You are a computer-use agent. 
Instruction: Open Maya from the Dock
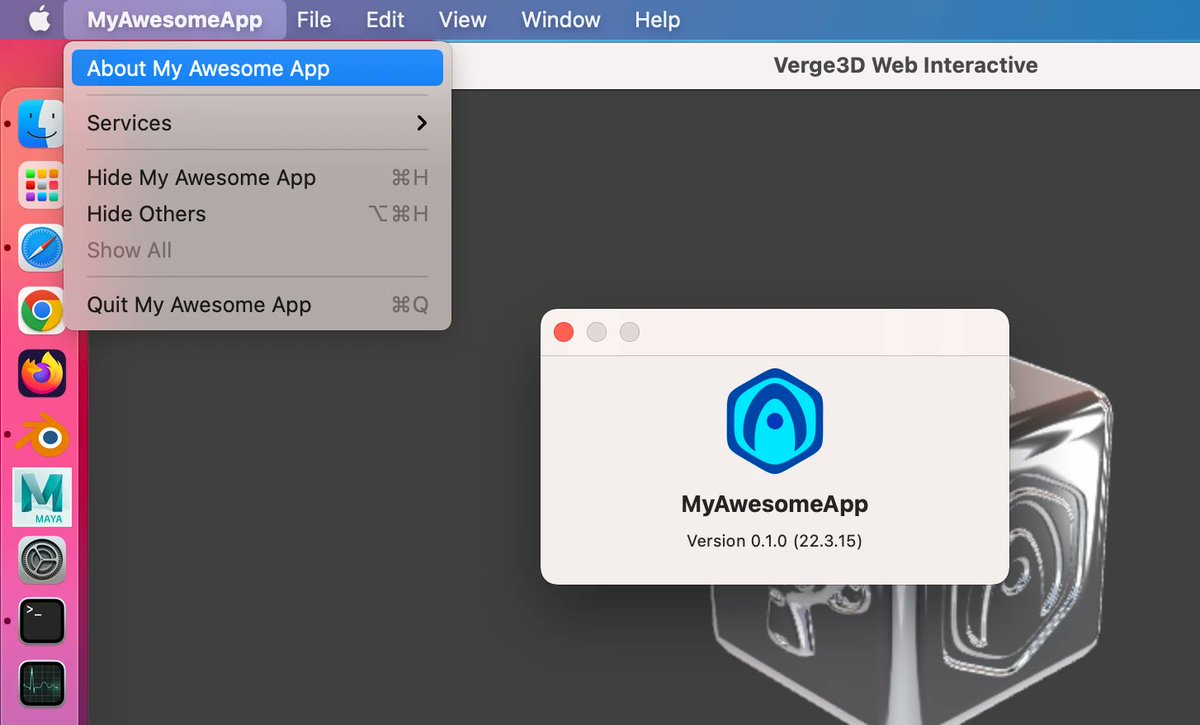coord(42,497)
